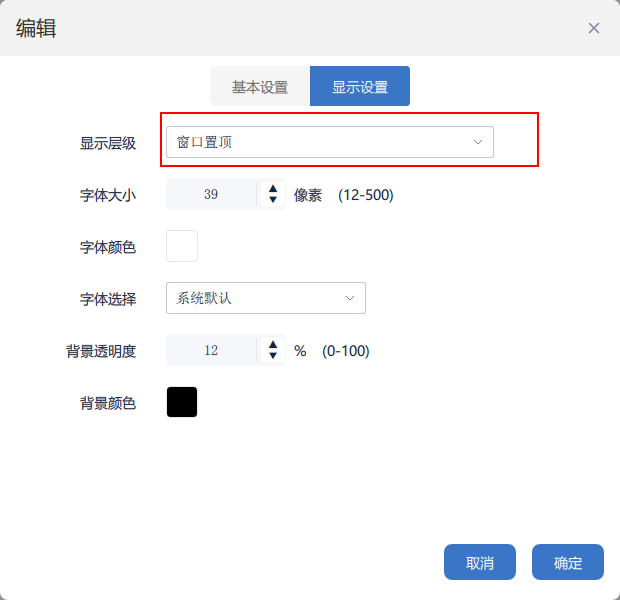Screen dimensions: 620x600
Task: Click the 背景透明度 percentage field
Action: 211,351
